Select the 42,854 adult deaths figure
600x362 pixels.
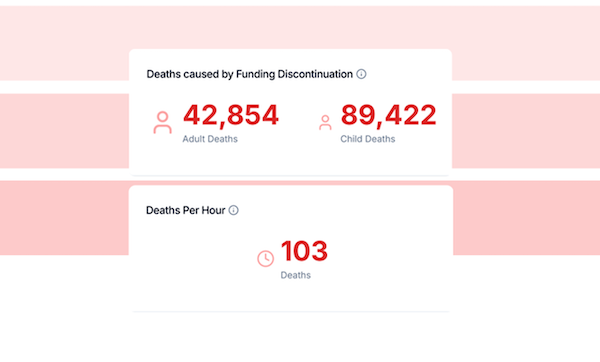tap(231, 115)
